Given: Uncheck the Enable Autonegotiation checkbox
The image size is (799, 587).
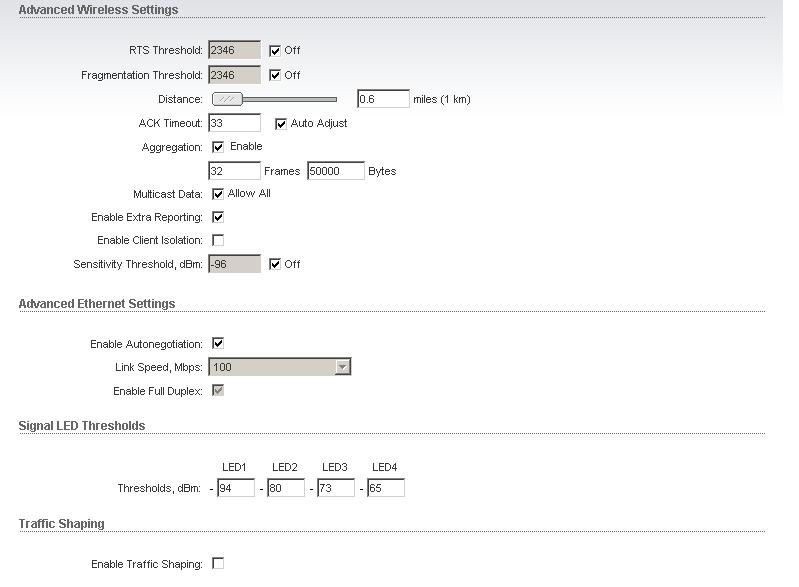Looking at the screenshot, I should (x=218, y=344).
